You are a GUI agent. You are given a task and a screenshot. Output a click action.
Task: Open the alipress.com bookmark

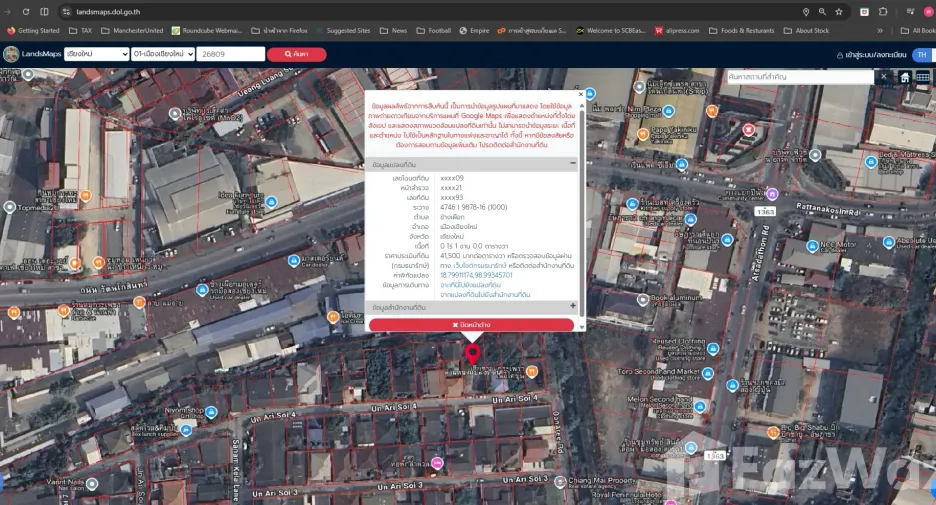point(677,30)
